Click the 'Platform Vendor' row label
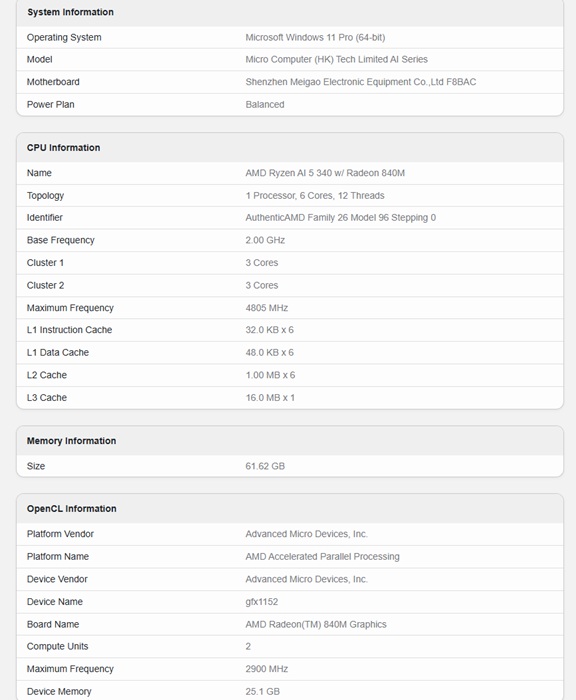The image size is (576, 700). point(60,534)
